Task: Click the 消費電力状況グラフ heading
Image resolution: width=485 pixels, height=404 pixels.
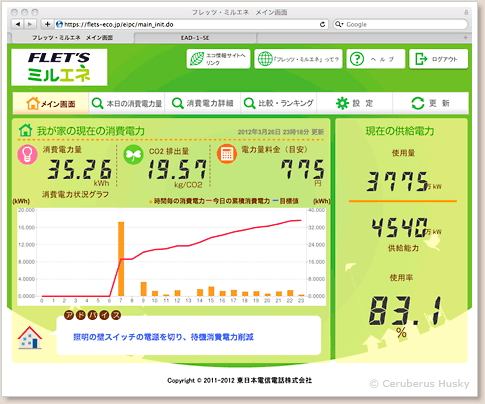Action: coord(75,194)
